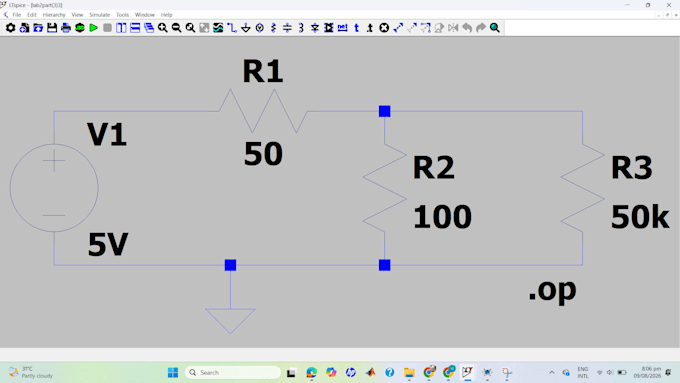This screenshot has width=680, height=383.
Task: Open the waveform traces icon
Action: click(218, 28)
